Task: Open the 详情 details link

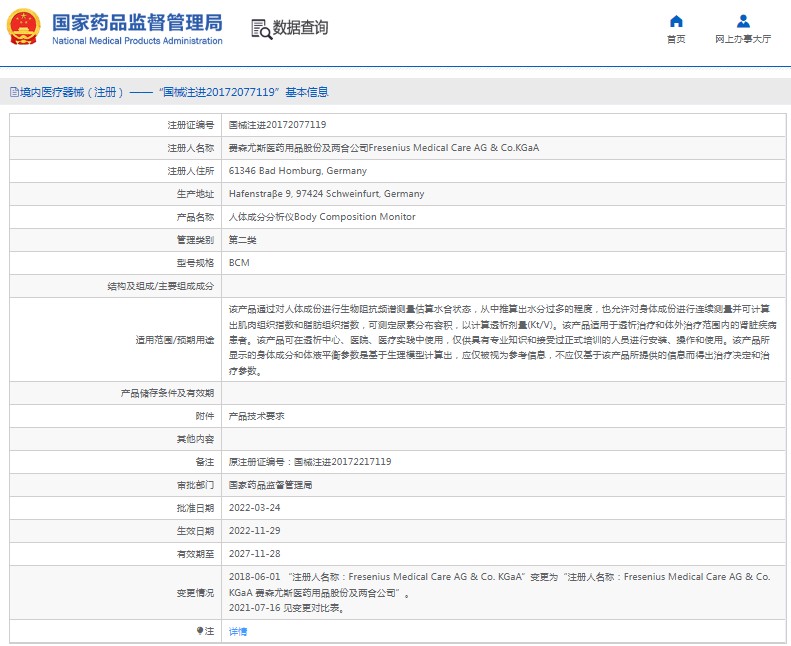Action: point(238,631)
